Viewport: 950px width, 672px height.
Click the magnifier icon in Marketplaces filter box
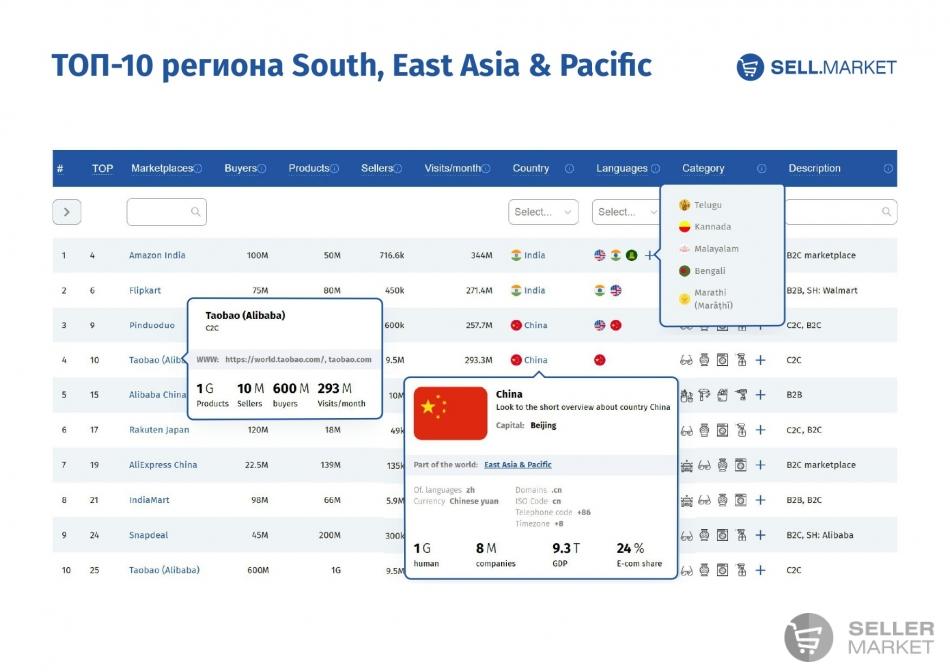[196, 212]
